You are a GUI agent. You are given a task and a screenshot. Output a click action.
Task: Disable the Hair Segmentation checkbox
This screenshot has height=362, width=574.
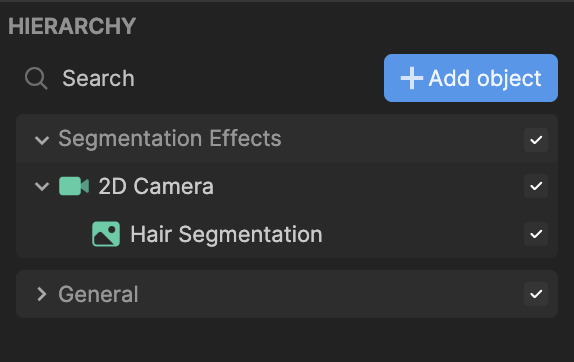[536, 234]
